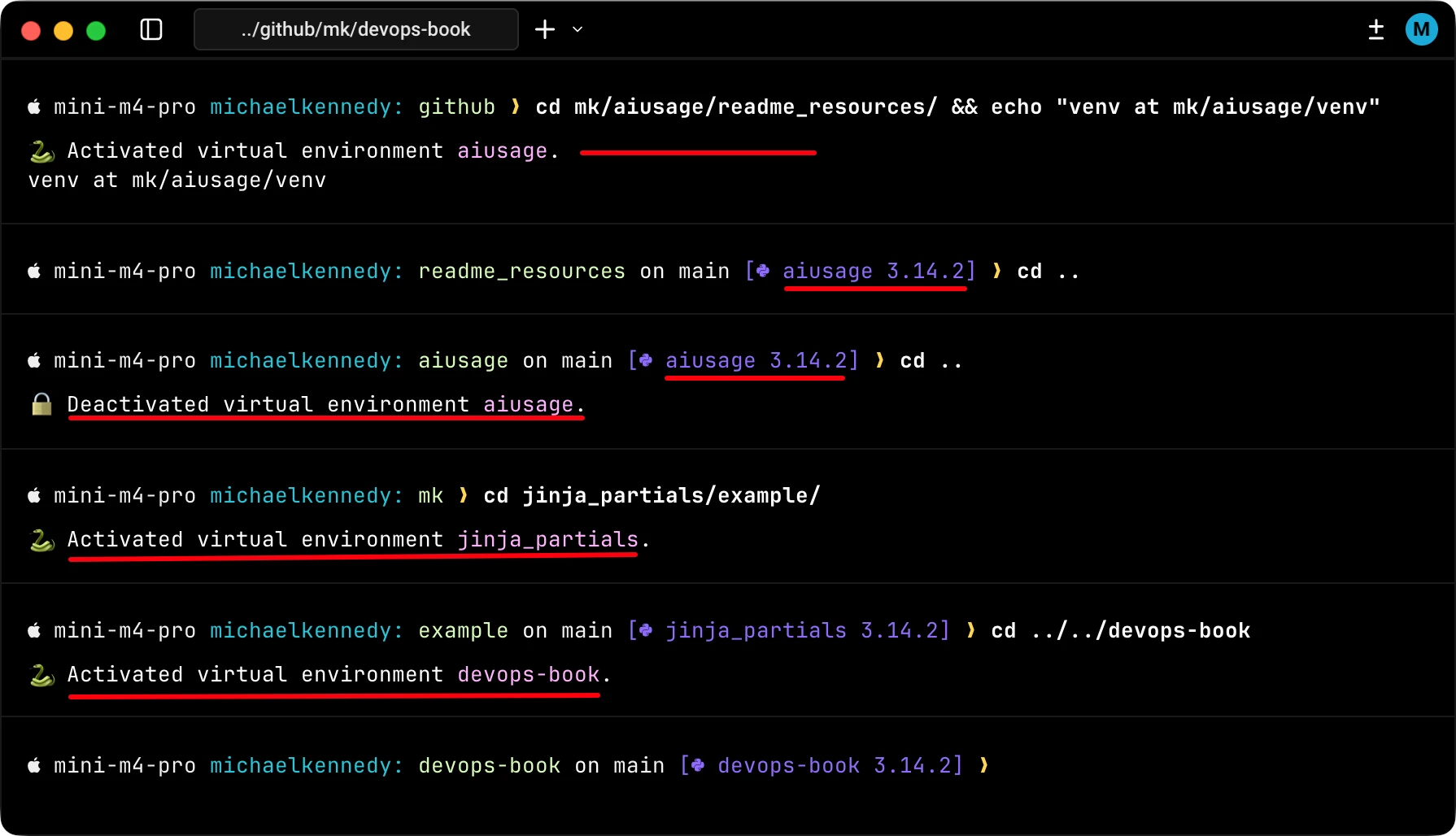Click the 'cd ../../devops-book' command text
The image size is (1456, 836).
[1120, 630]
